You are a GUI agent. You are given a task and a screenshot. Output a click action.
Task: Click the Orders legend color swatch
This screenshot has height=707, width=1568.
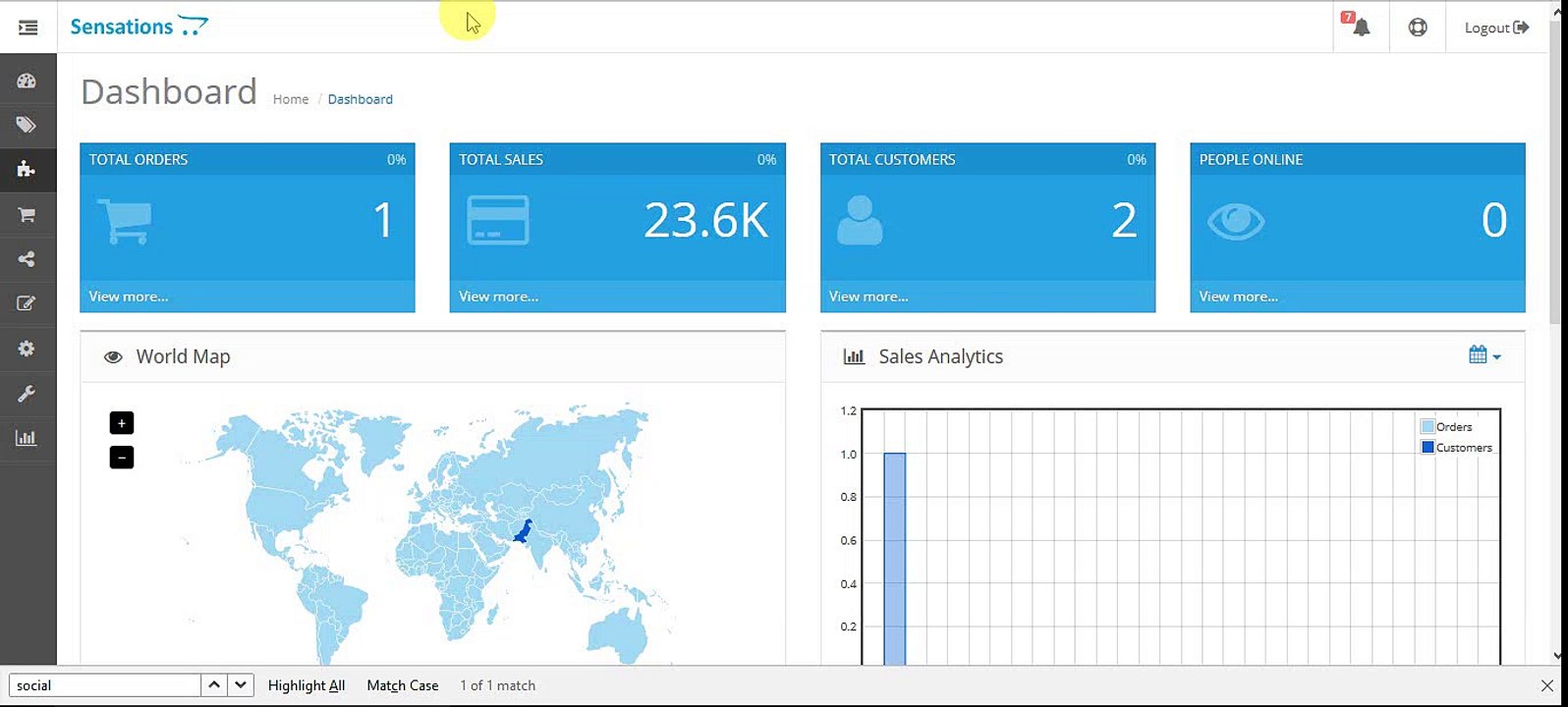(x=1428, y=427)
